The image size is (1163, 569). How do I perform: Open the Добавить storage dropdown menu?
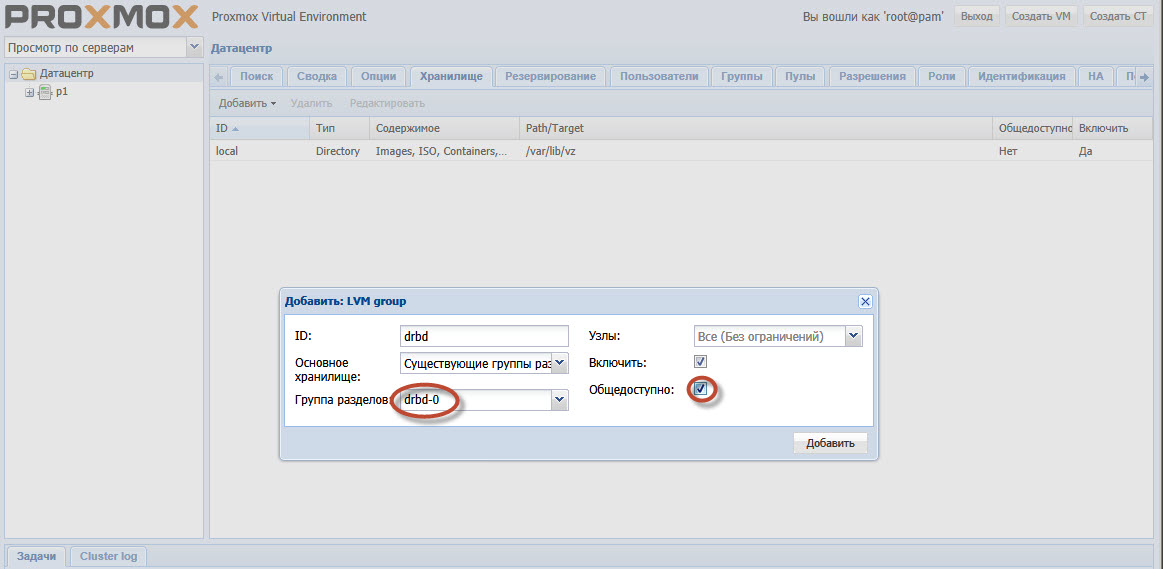click(247, 103)
